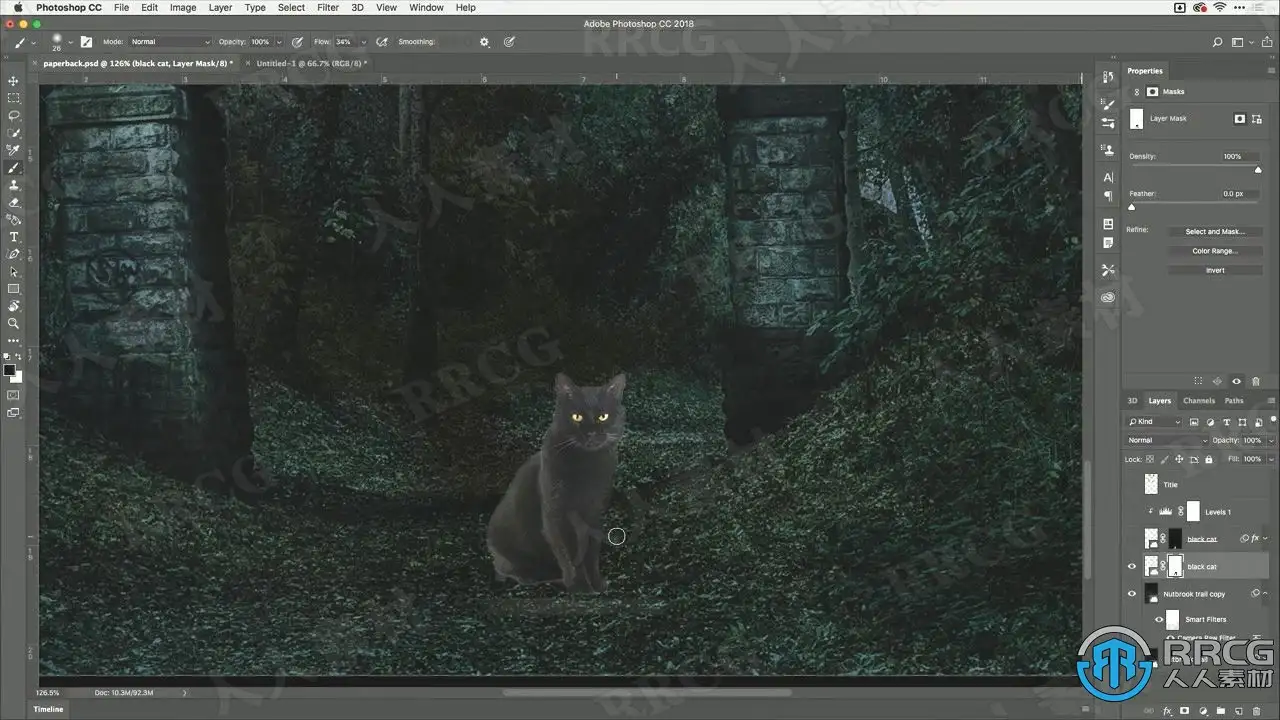The width and height of the screenshot is (1280, 720).
Task: Select the Path Selection tool
Action: 14,271
